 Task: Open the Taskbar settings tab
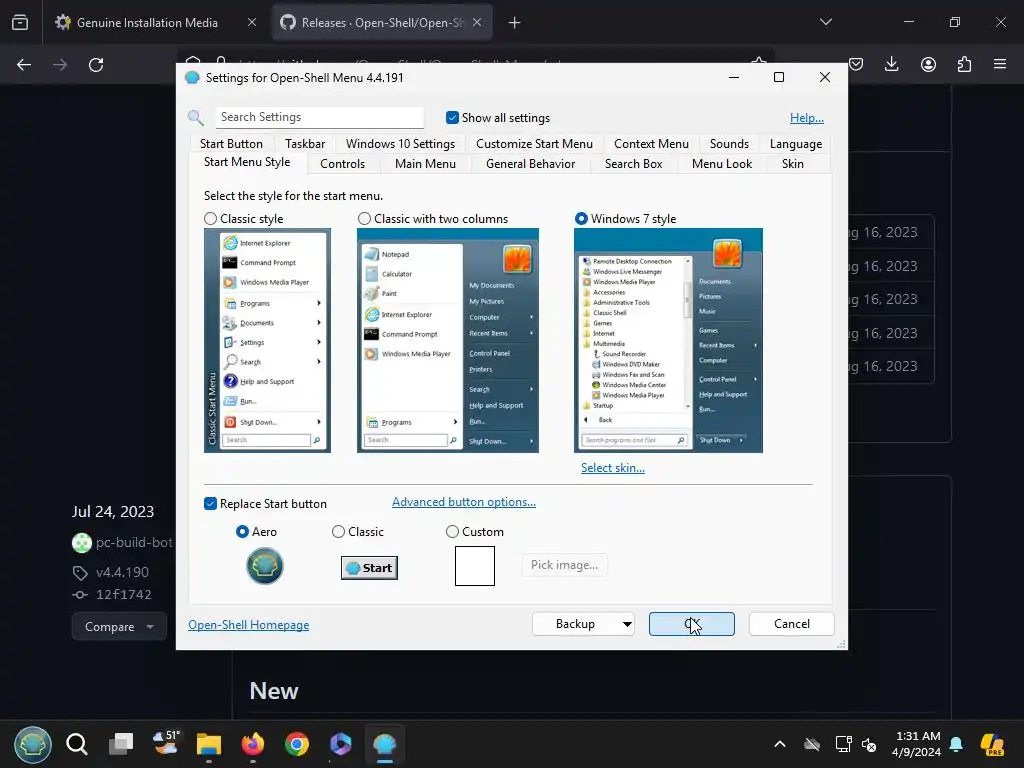(305, 144)
